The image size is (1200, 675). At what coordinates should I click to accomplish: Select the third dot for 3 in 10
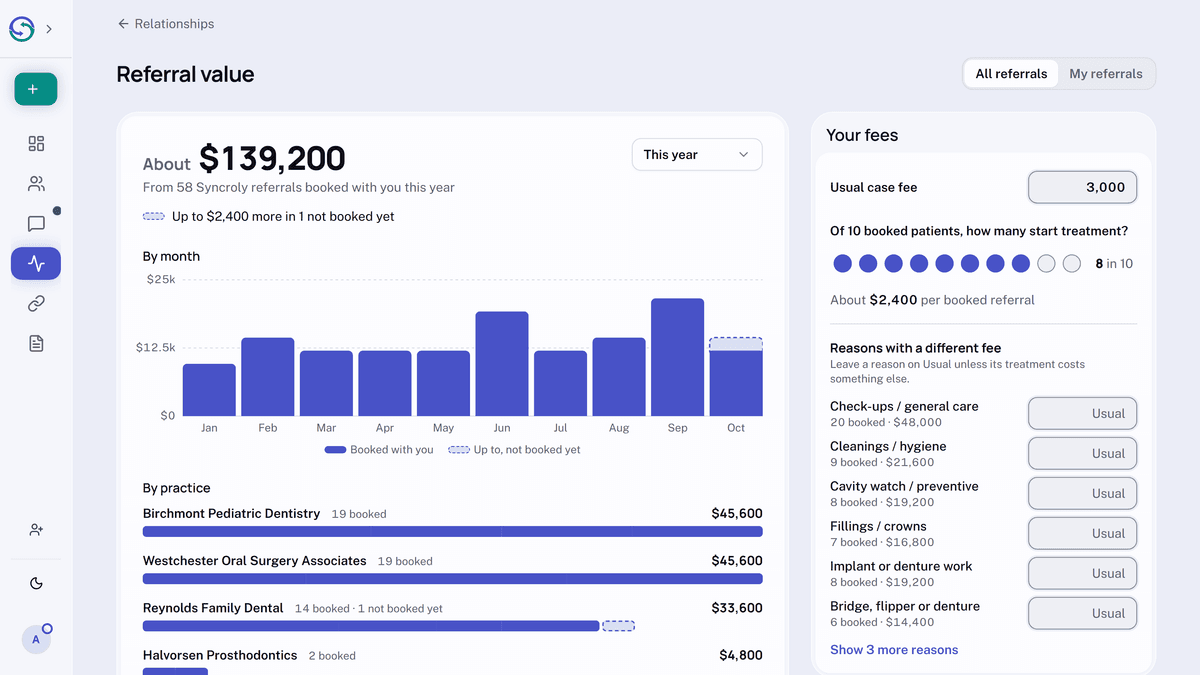(894, 264)
